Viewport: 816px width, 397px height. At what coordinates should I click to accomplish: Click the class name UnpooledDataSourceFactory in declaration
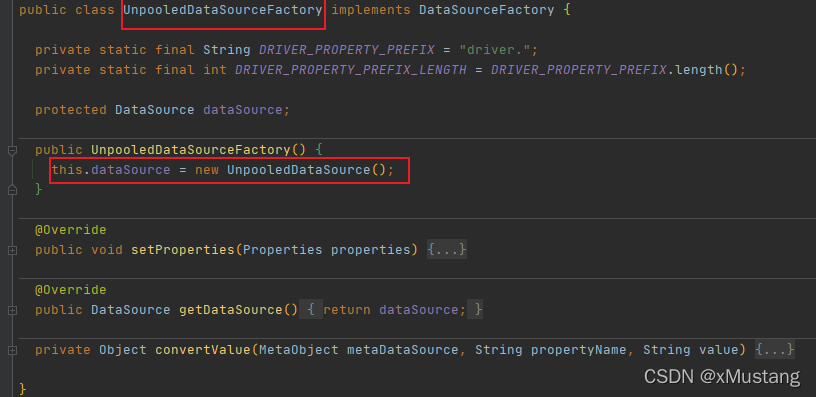223,10
